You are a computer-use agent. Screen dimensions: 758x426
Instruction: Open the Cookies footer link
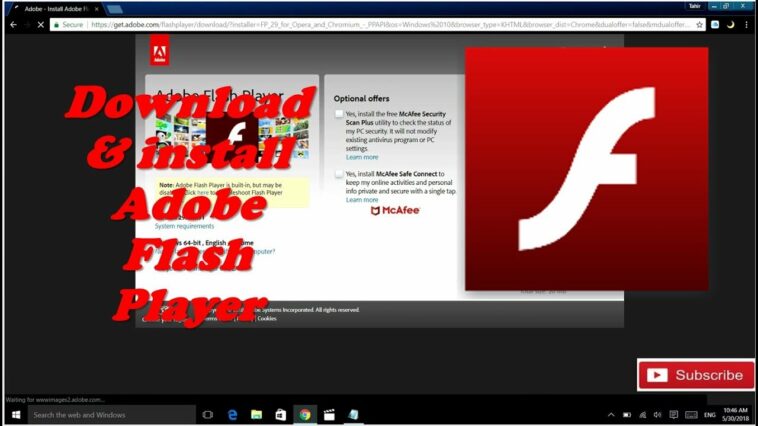pyautogui.click(x=267, y=319)
